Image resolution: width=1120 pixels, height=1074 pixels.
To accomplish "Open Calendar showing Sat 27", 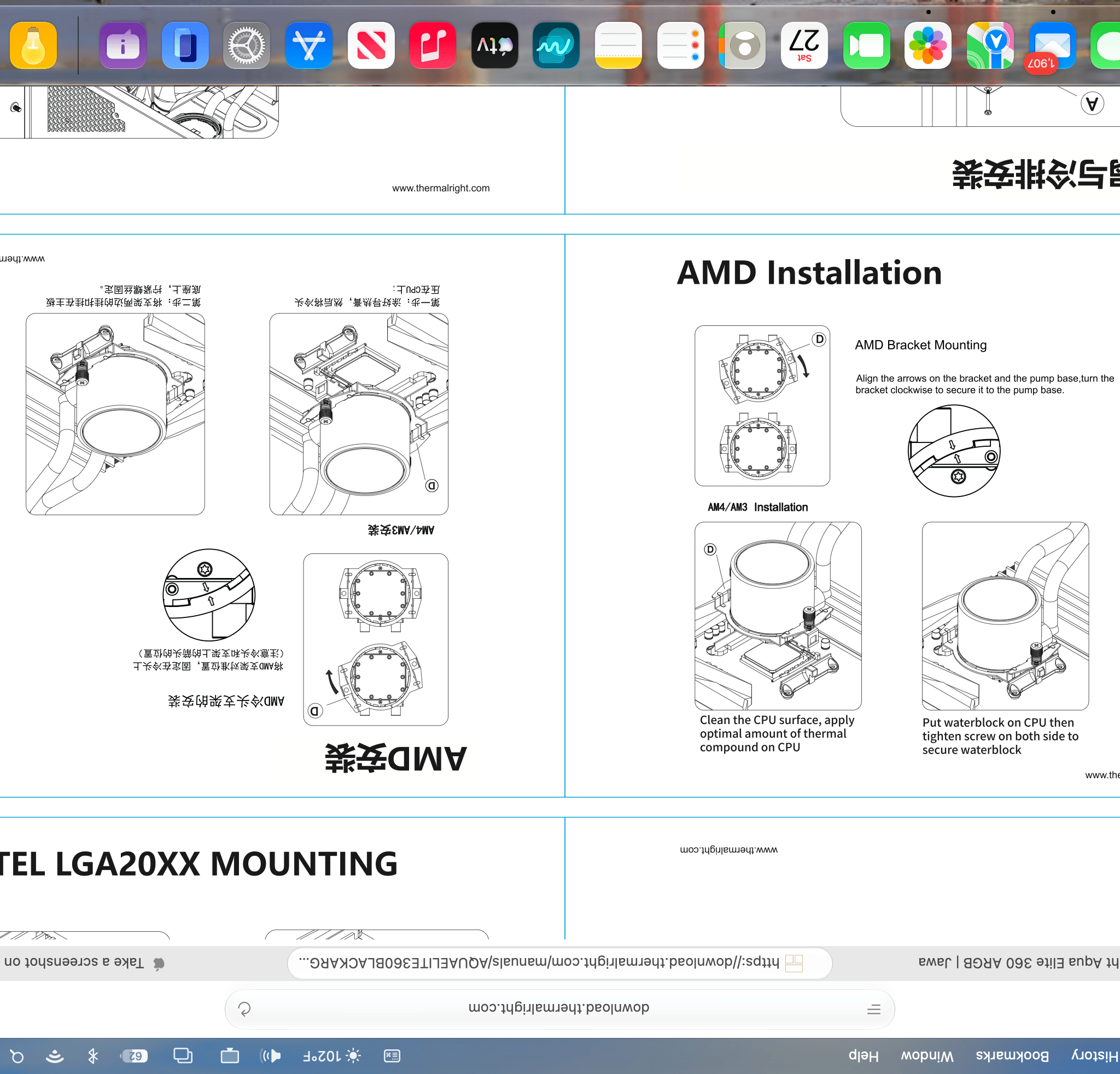I will click(x=804, y=46).
